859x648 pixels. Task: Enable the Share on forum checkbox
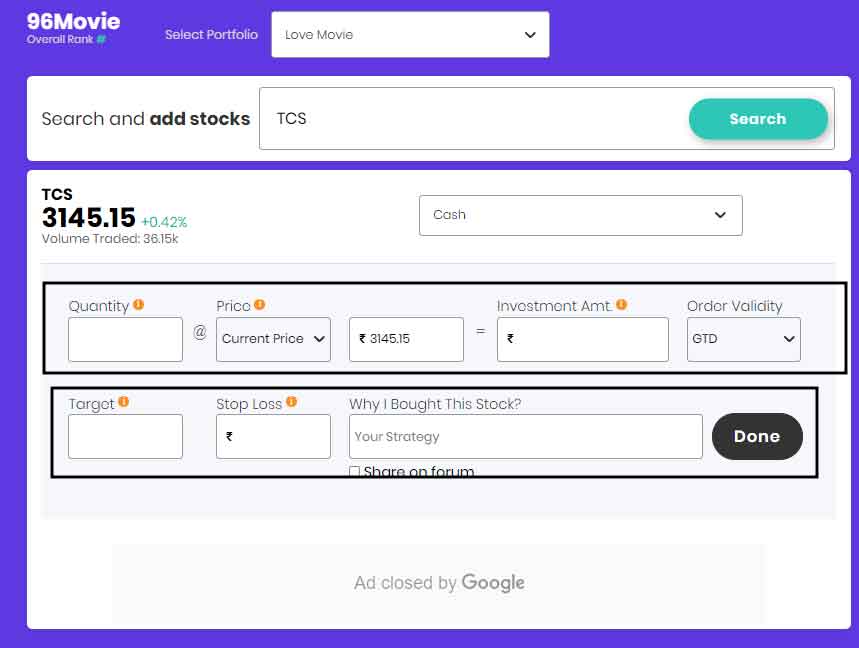pyautogui.click(x=355, y=472)
